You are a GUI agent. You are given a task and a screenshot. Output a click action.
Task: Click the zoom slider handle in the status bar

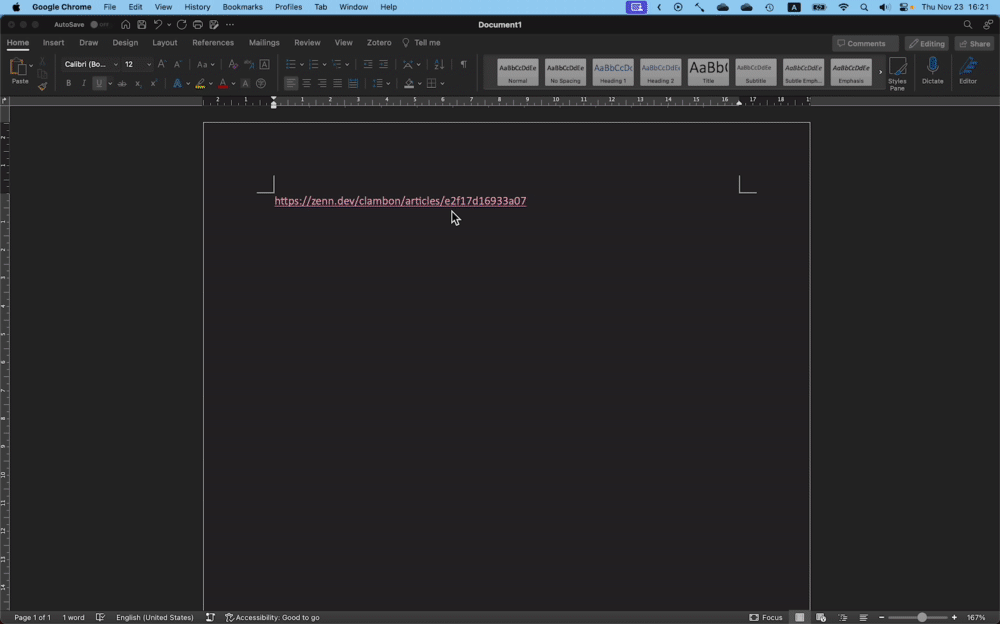pyautogui.click(x=922, y=617)
